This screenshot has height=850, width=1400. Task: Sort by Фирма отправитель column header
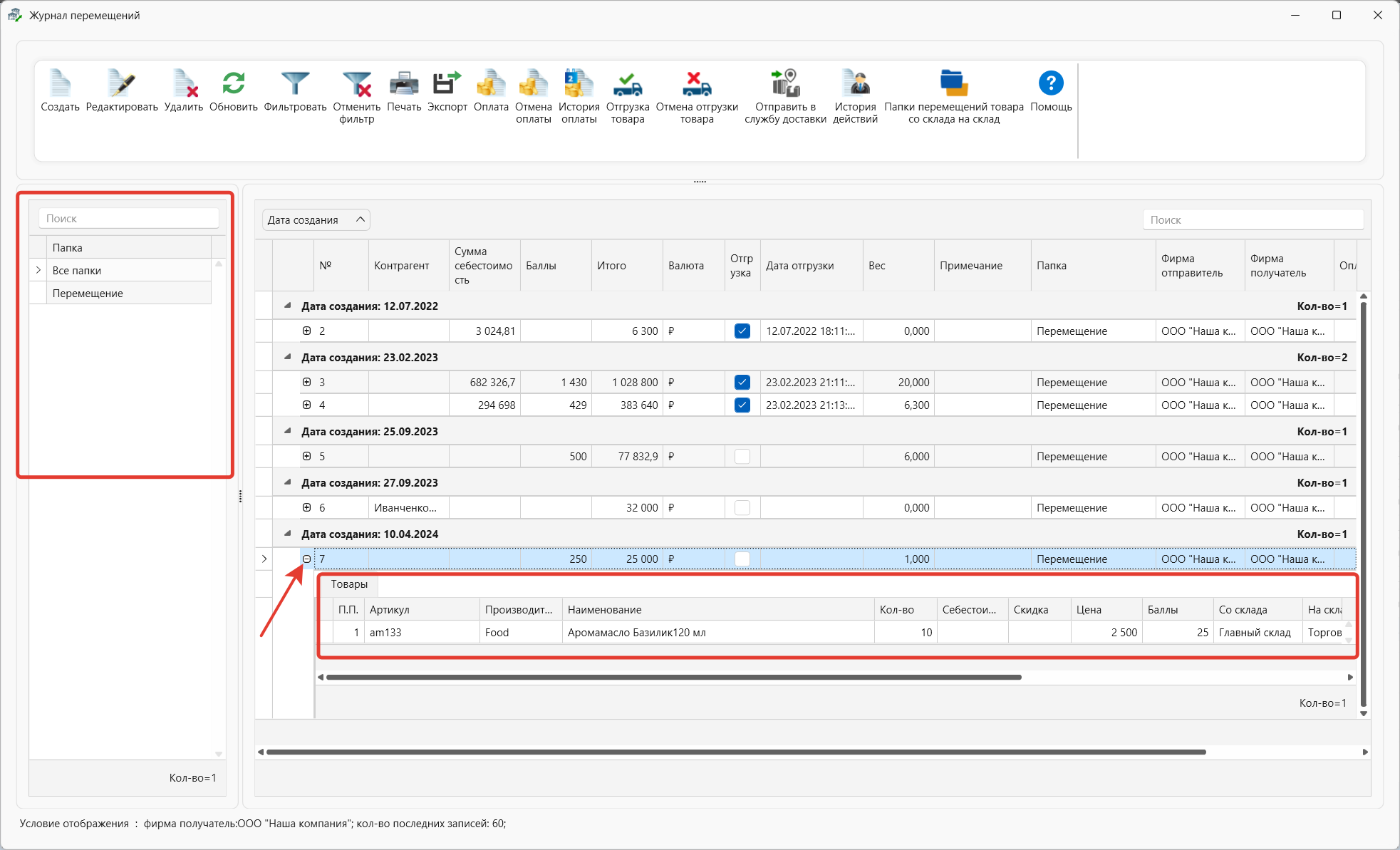coord(1200,265)
